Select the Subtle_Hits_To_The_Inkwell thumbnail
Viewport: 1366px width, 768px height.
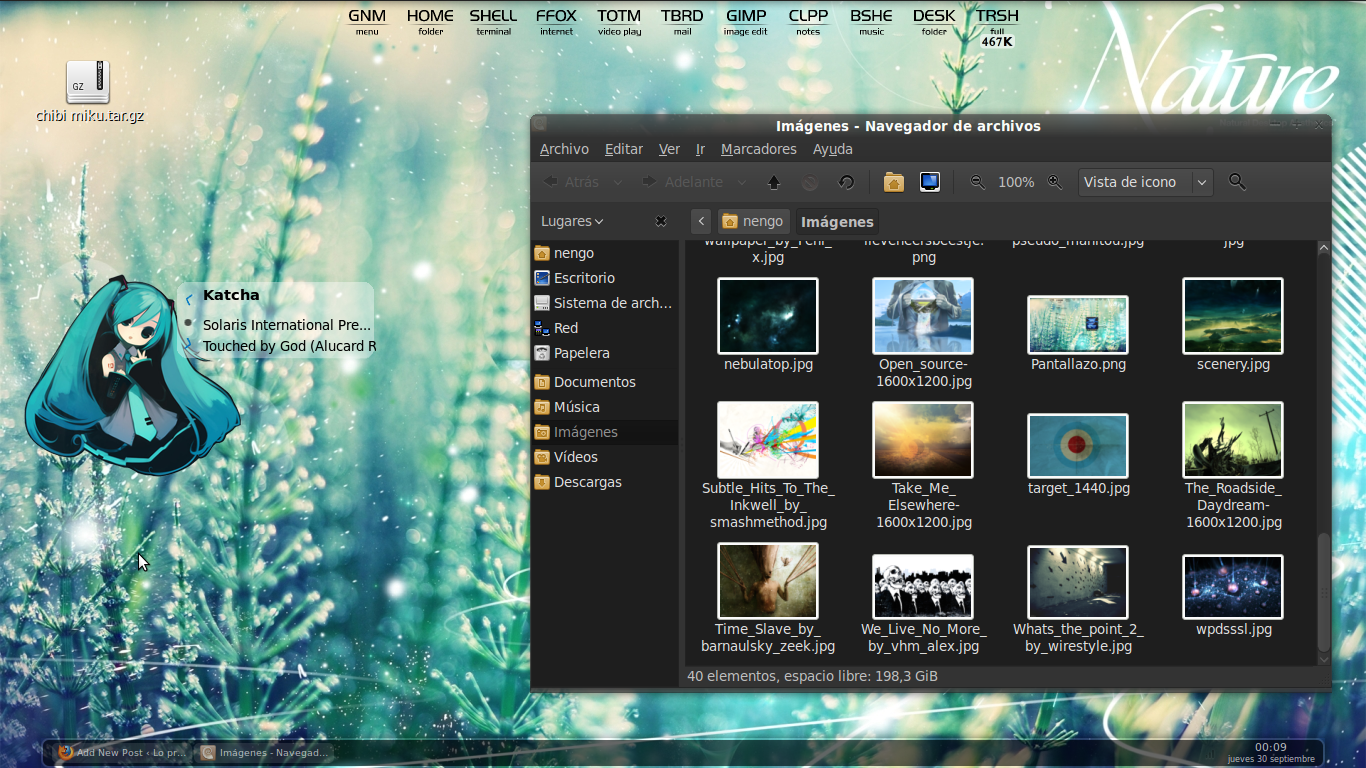pos(768,440)
